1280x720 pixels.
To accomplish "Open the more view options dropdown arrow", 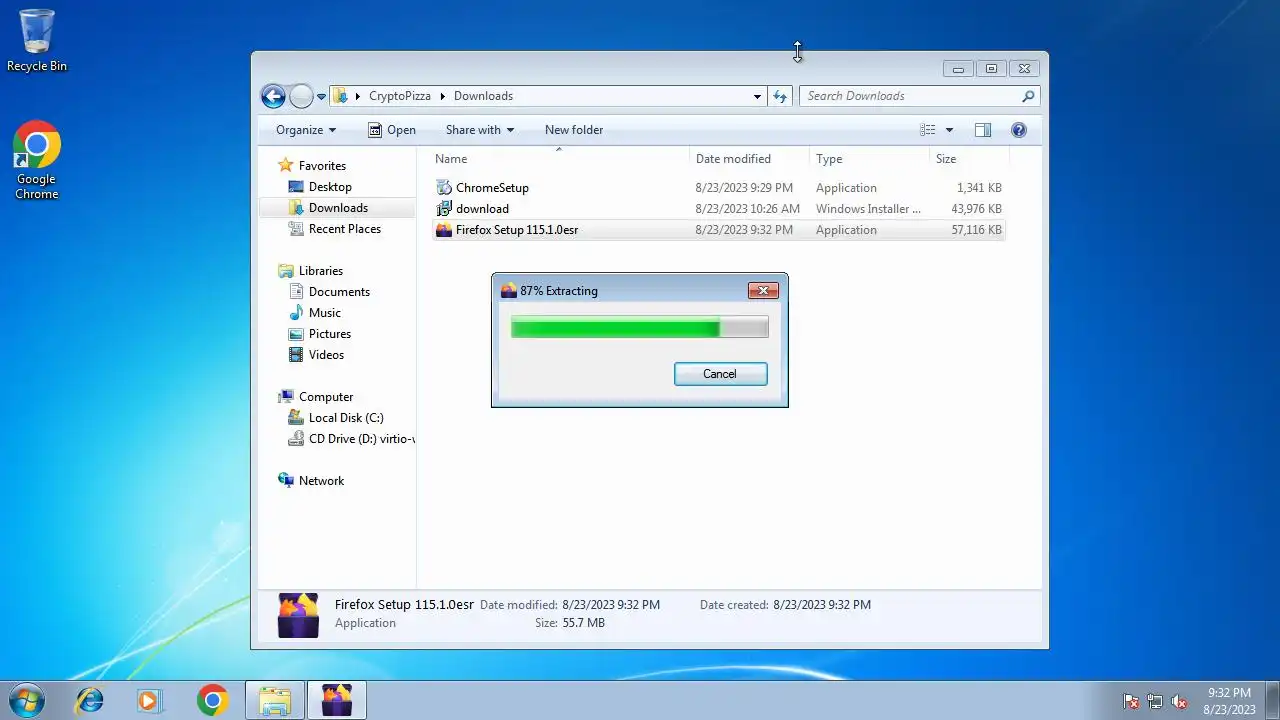I will click(x=949, y=130).
